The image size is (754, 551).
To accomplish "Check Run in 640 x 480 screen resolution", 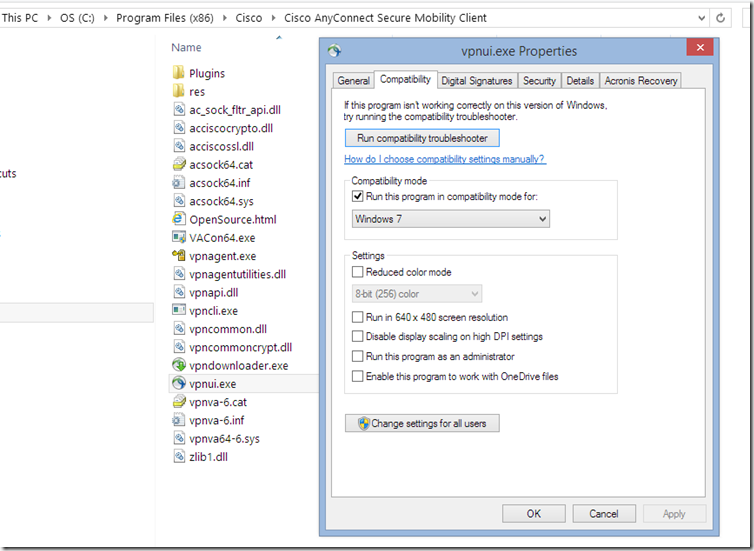I will pos(357,317).
